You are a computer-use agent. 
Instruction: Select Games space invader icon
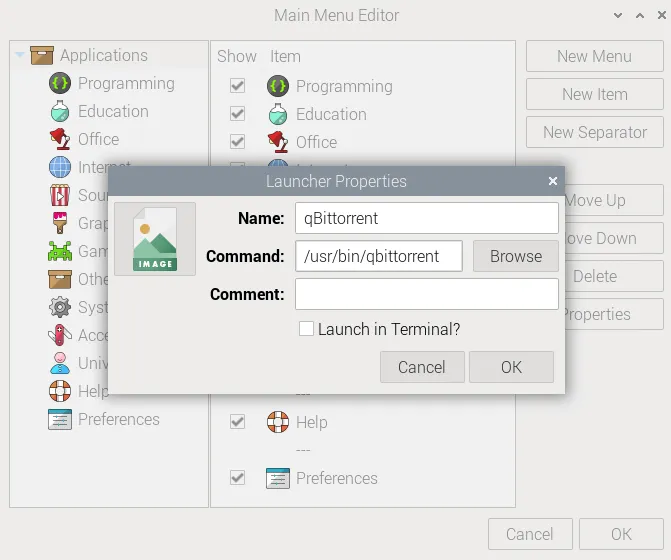click(x=60, y=251)
